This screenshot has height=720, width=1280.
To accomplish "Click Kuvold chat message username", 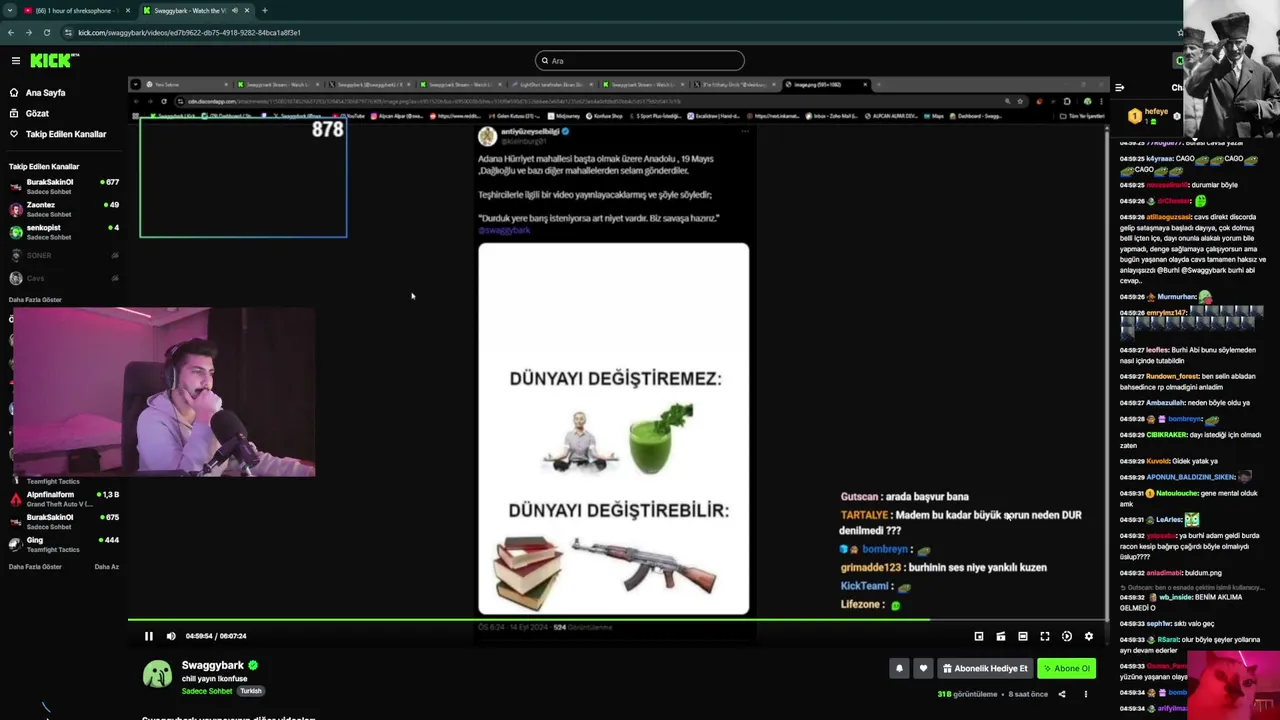I will pyautogui.click(x=1158, y=461).
